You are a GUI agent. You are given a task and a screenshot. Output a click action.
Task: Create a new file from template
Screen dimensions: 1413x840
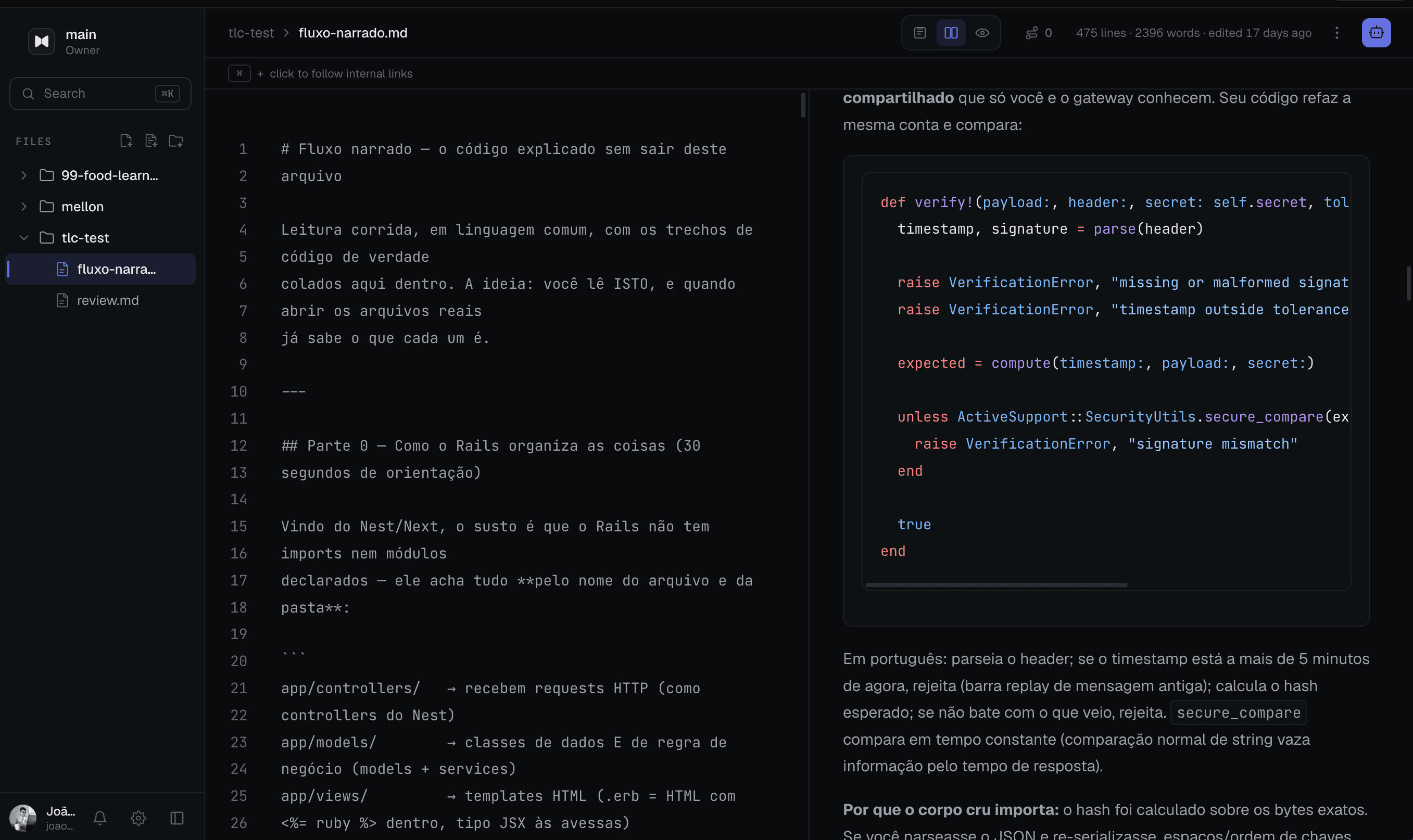(x=150, y=141)
